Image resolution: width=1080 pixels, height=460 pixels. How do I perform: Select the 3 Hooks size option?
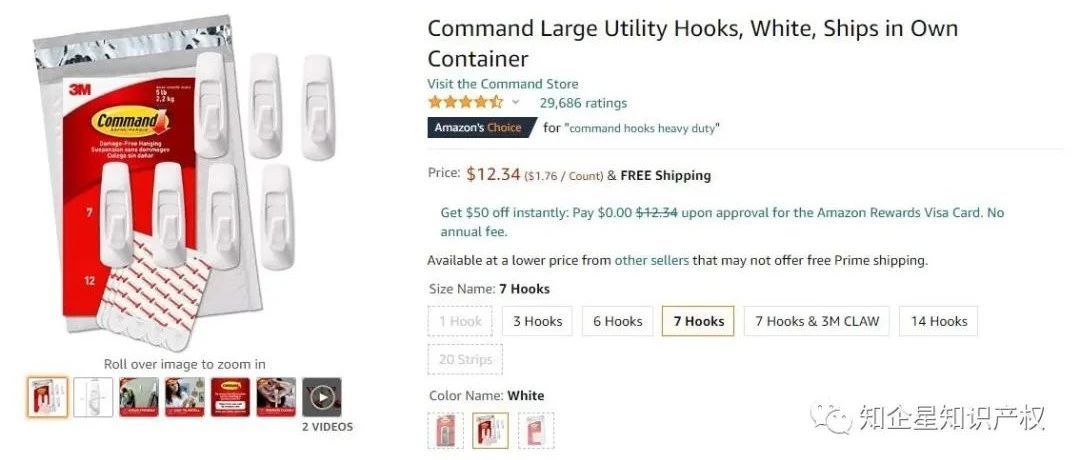coord(537,321)
